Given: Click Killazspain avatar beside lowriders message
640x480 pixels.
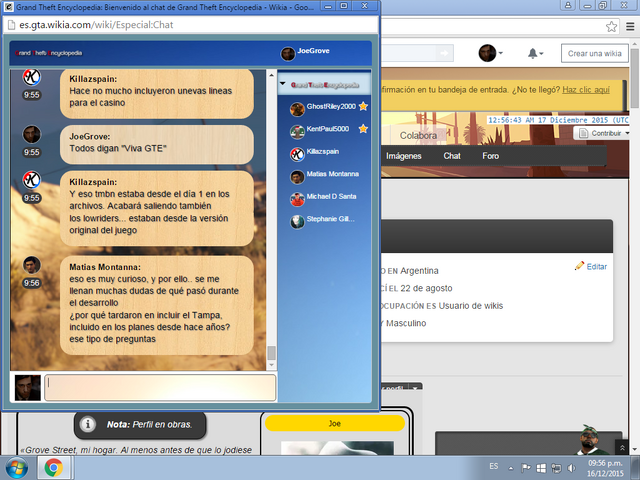Looking at the screenshot, I should click(x=31, y=180).
